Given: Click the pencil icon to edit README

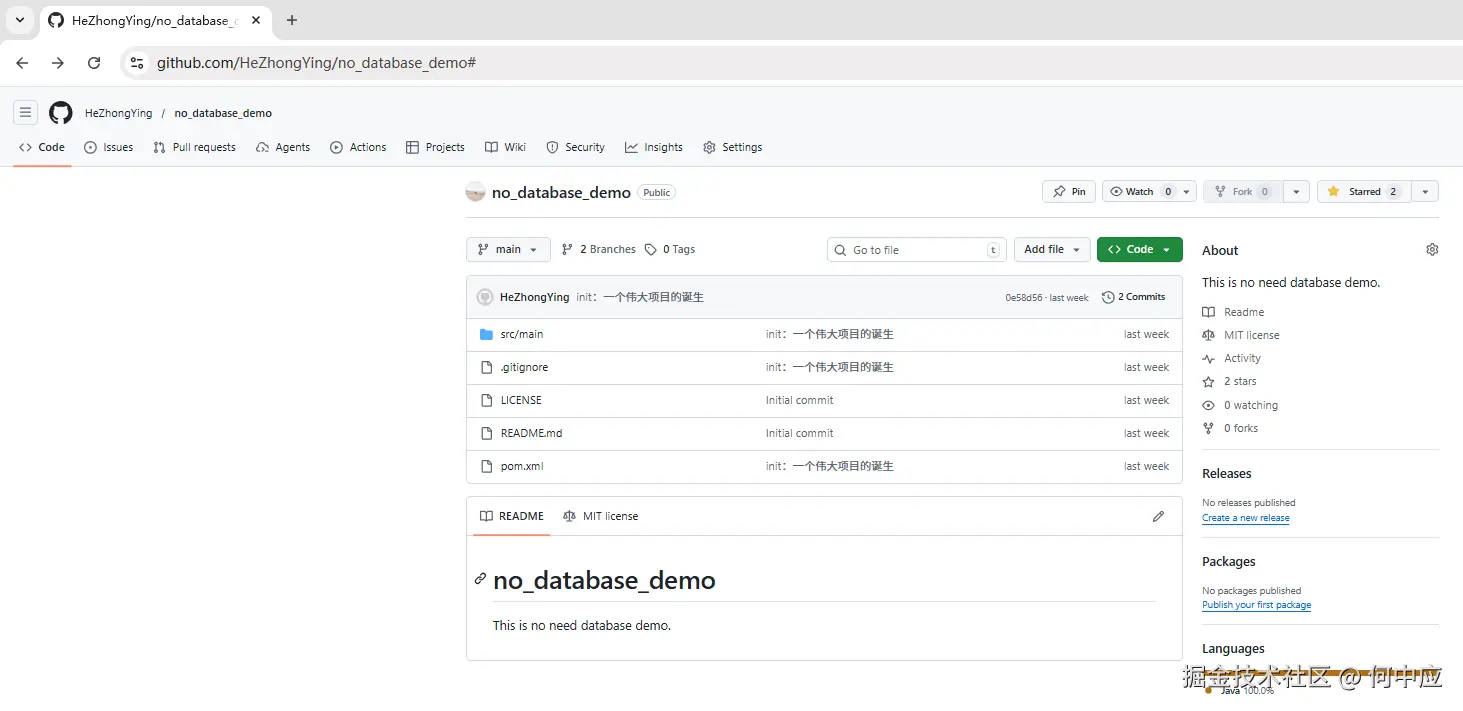Looking at the screenshot, I should pos(1158,516).
